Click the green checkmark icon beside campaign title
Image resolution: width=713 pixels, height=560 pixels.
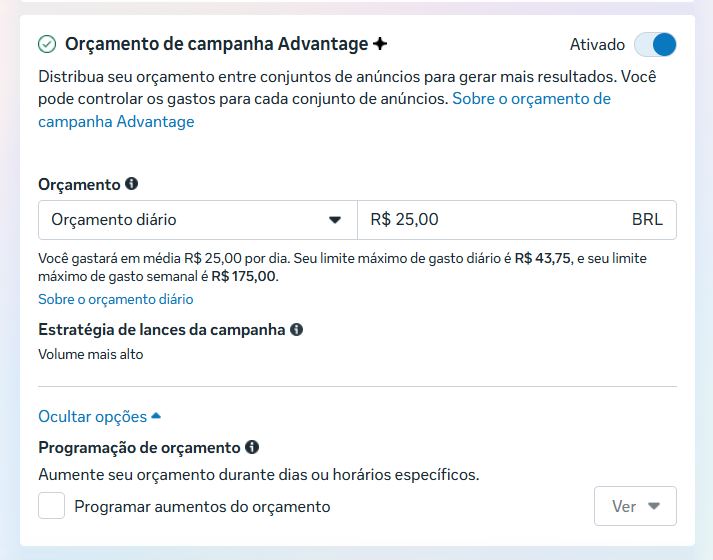pos(47,44)
